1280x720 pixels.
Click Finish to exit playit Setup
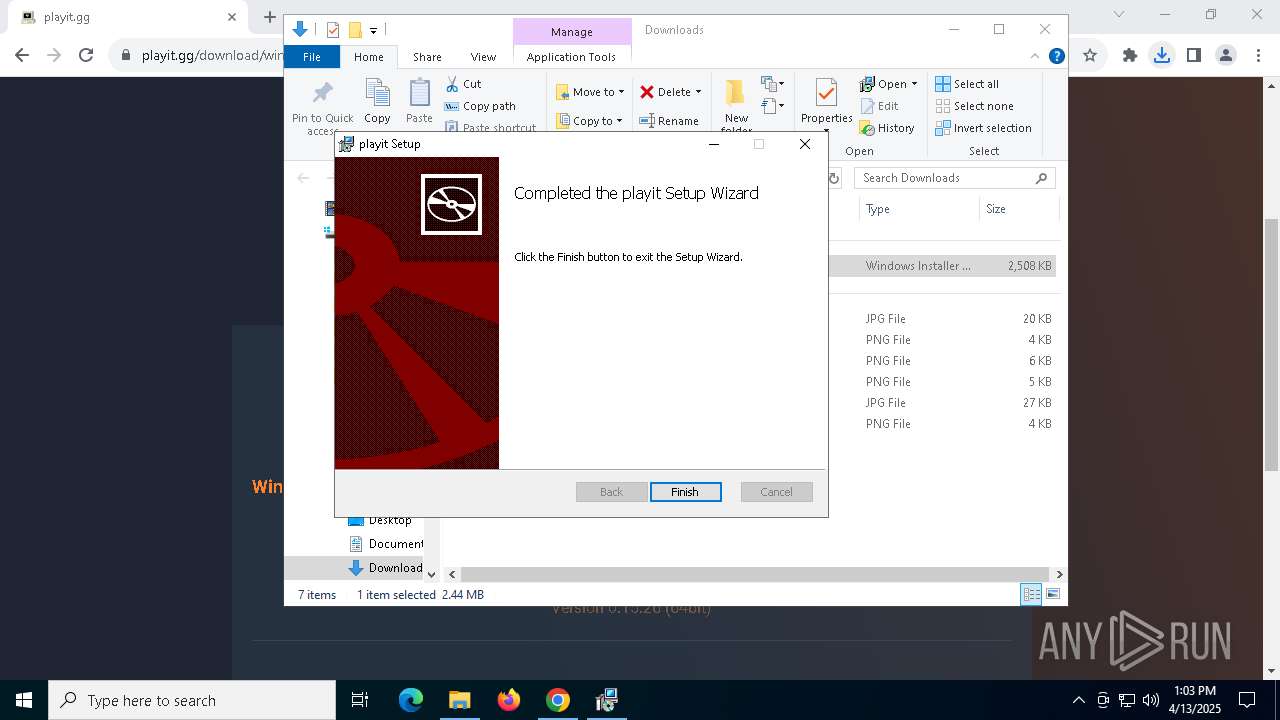(x=685, y=492)
